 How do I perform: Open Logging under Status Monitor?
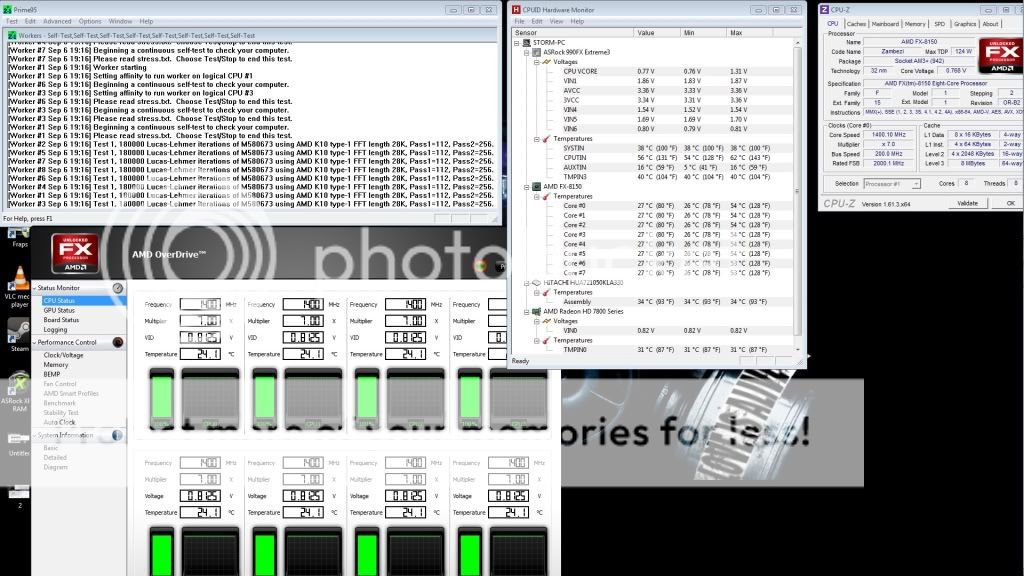(x=55, y=330)
